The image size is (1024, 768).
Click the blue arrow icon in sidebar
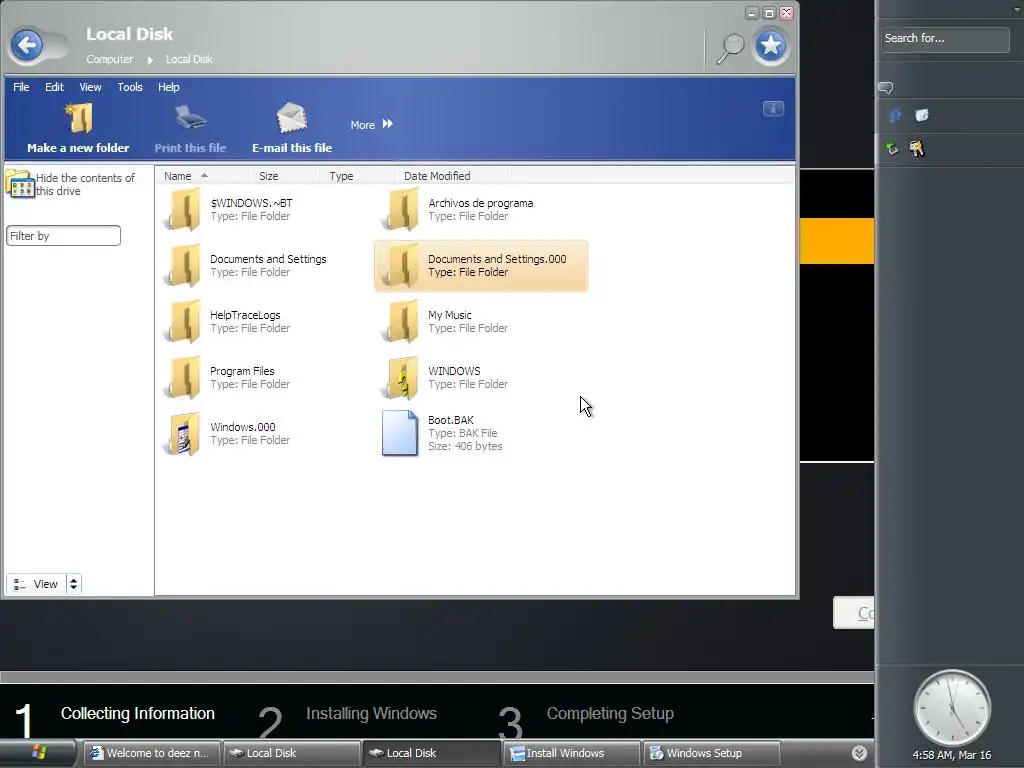click(895, 116)
